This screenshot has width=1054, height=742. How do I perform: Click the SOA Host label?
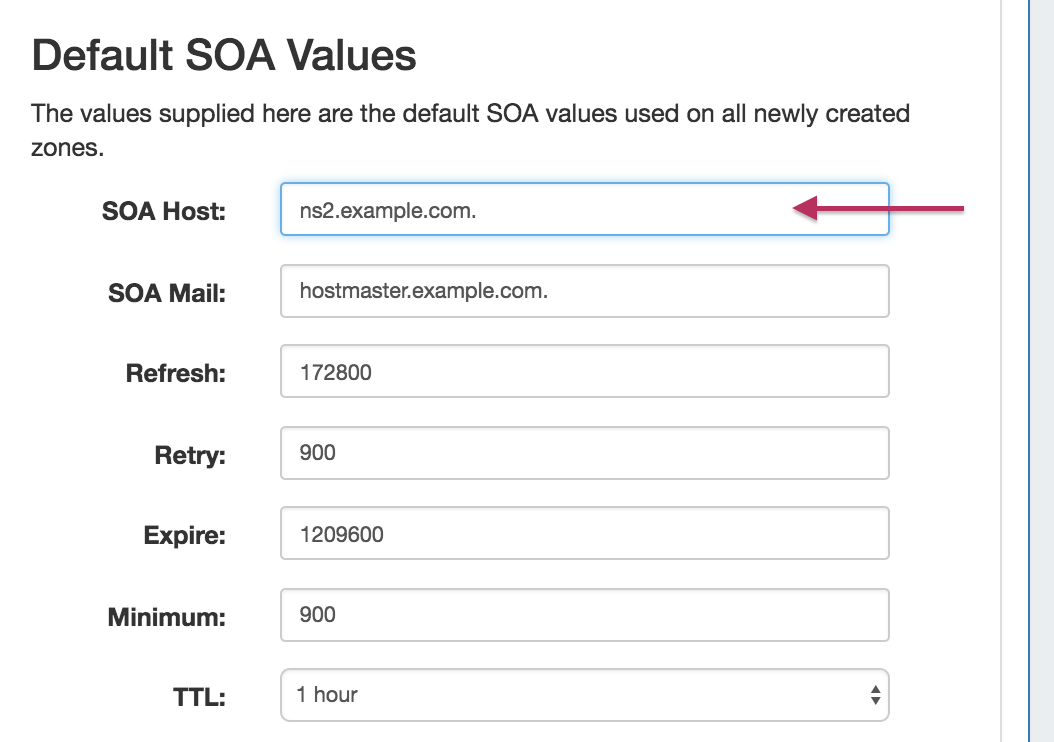[x=163, y=211]
